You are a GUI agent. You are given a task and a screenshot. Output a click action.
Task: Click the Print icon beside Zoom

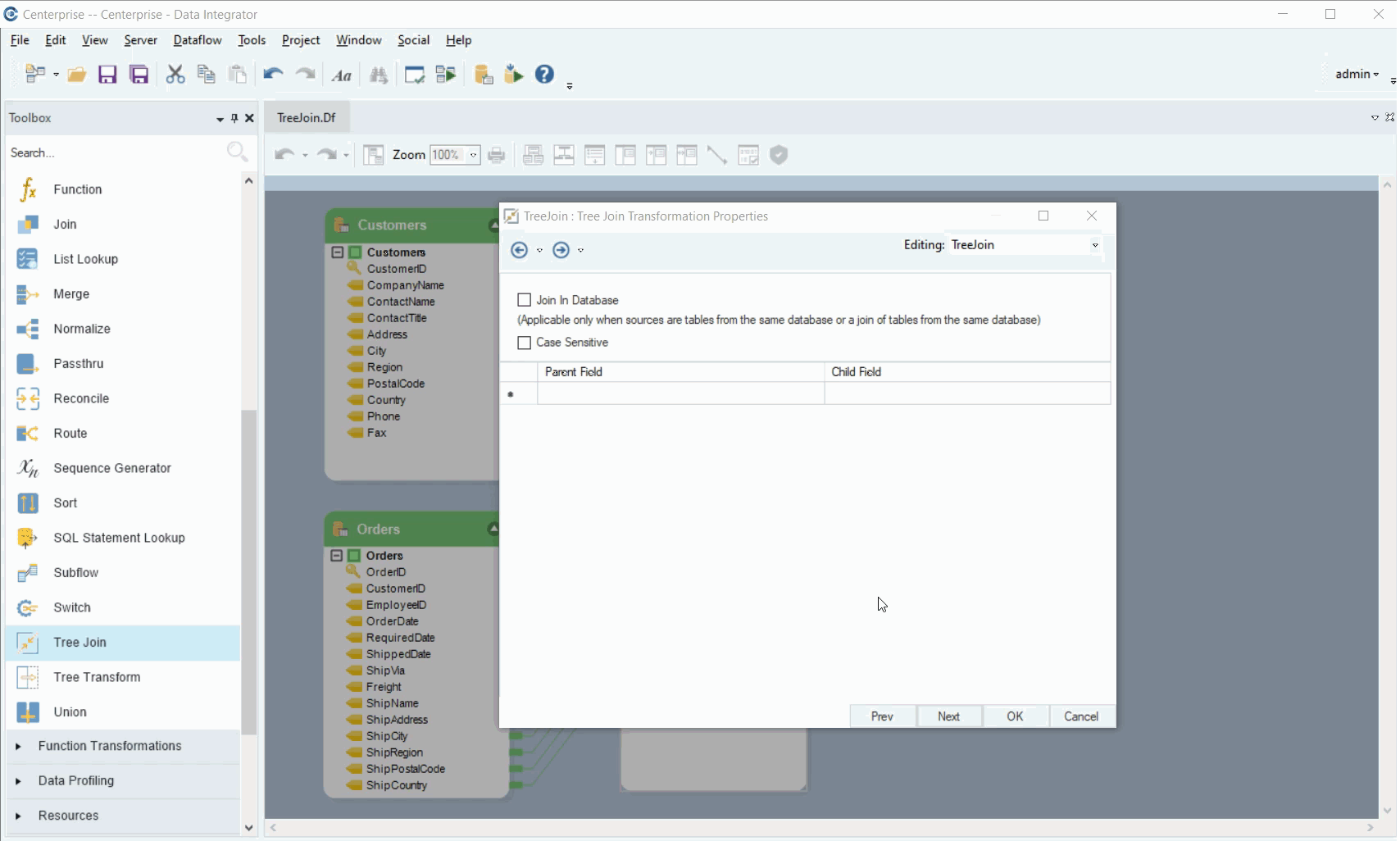496,155
